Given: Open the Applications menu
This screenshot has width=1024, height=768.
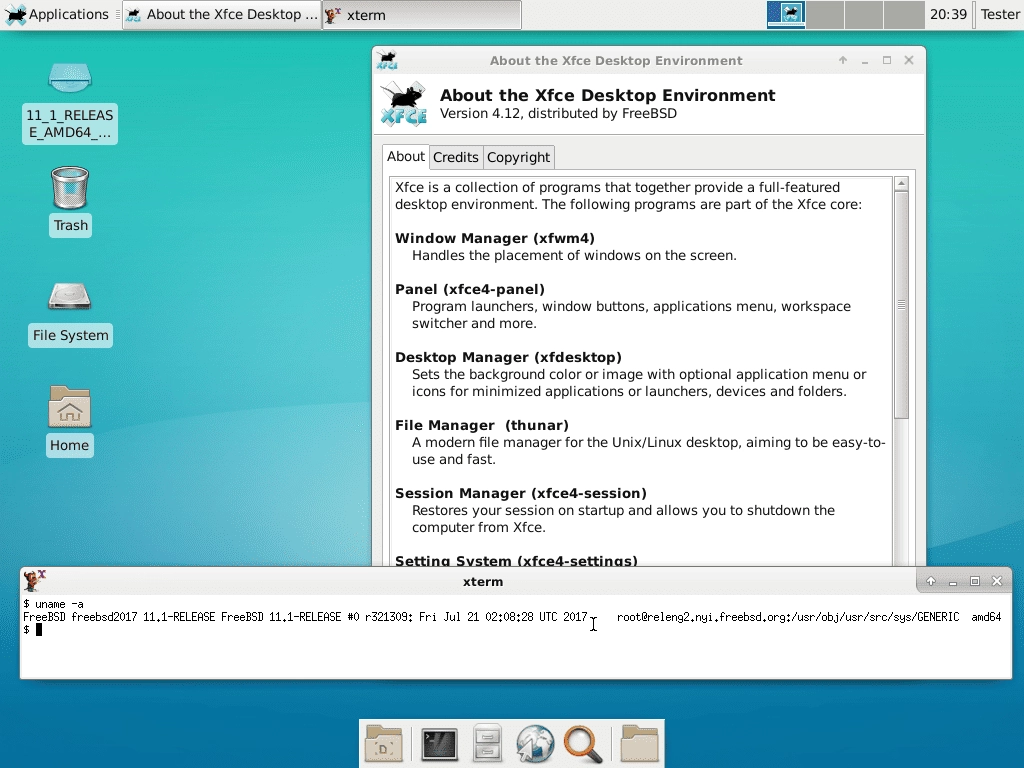Looking at the screenshot, I should point(56,14).
